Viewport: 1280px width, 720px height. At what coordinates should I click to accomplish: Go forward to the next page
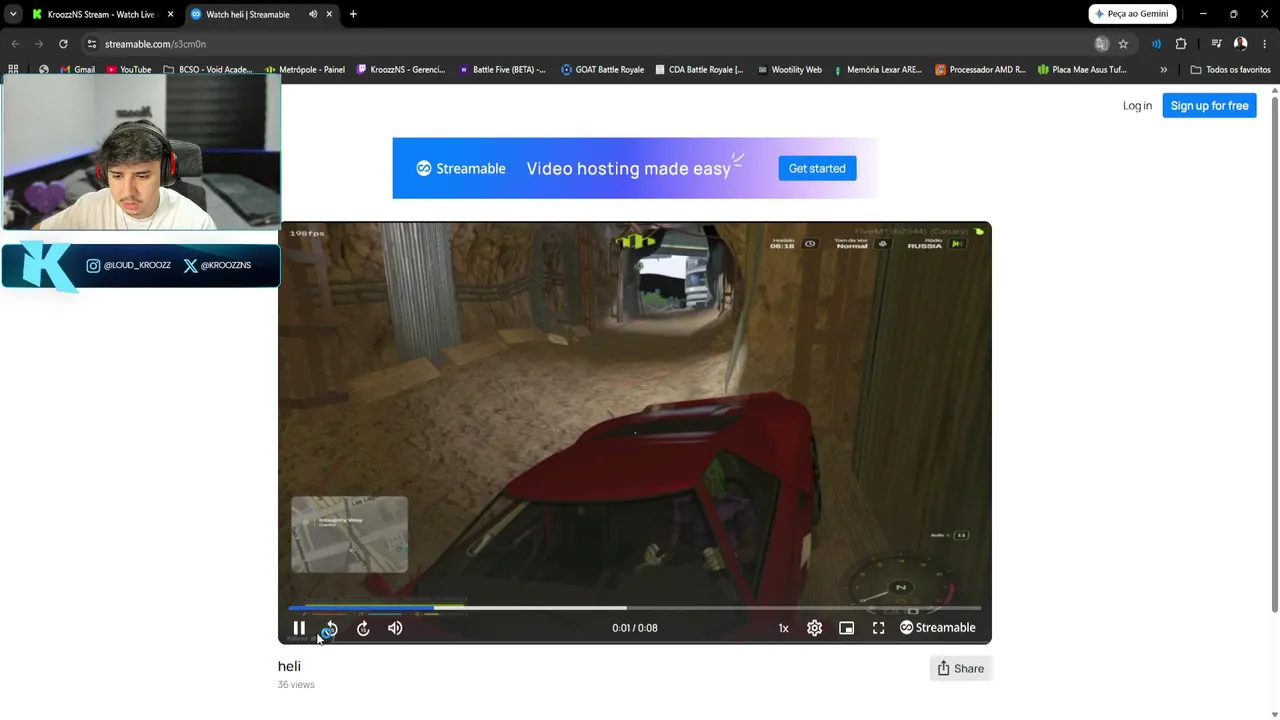pyautogui.click(x=39, y=44)
